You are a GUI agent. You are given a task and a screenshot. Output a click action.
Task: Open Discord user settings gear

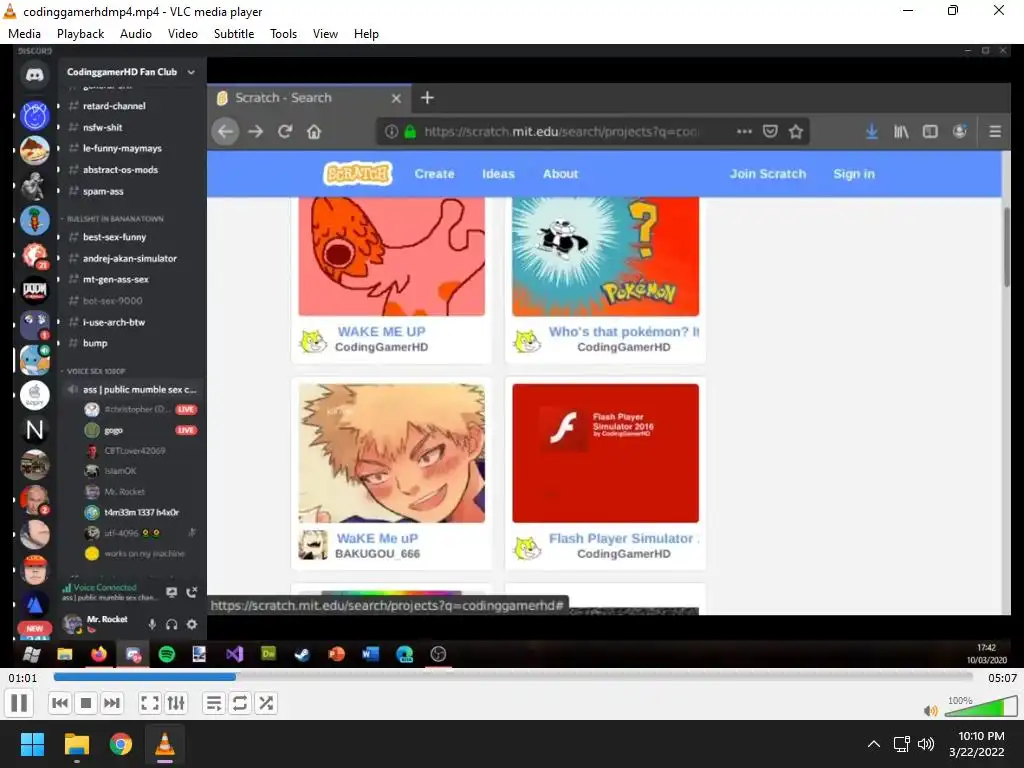tap(191, 624)
